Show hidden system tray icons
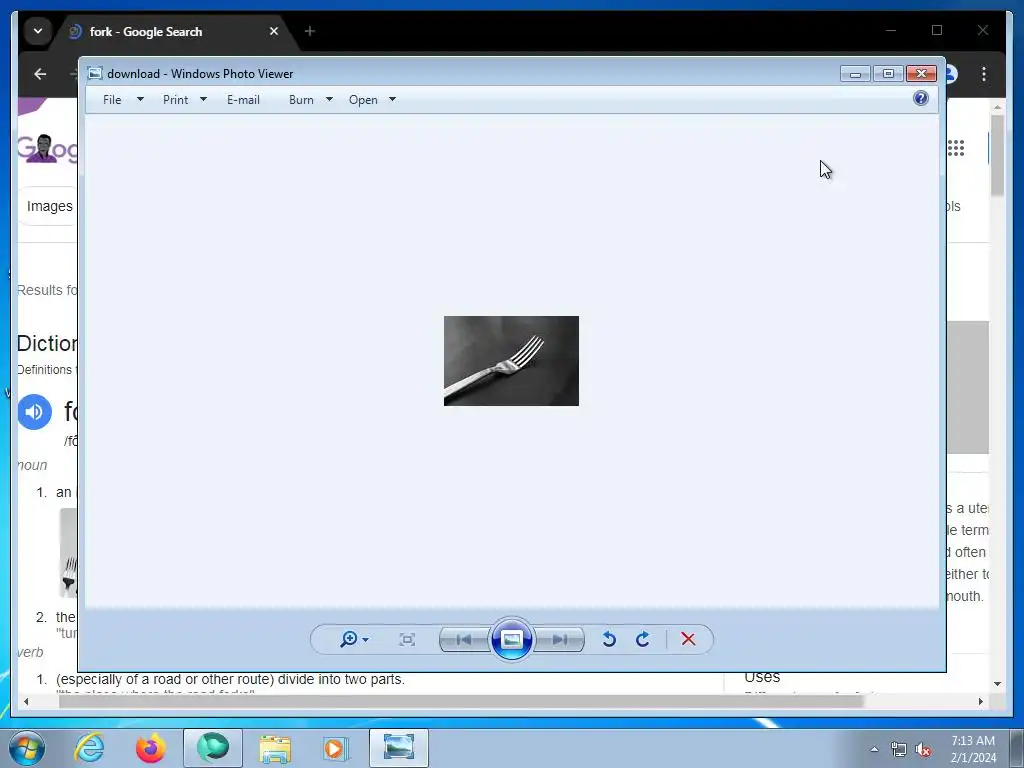 [874, 749]
